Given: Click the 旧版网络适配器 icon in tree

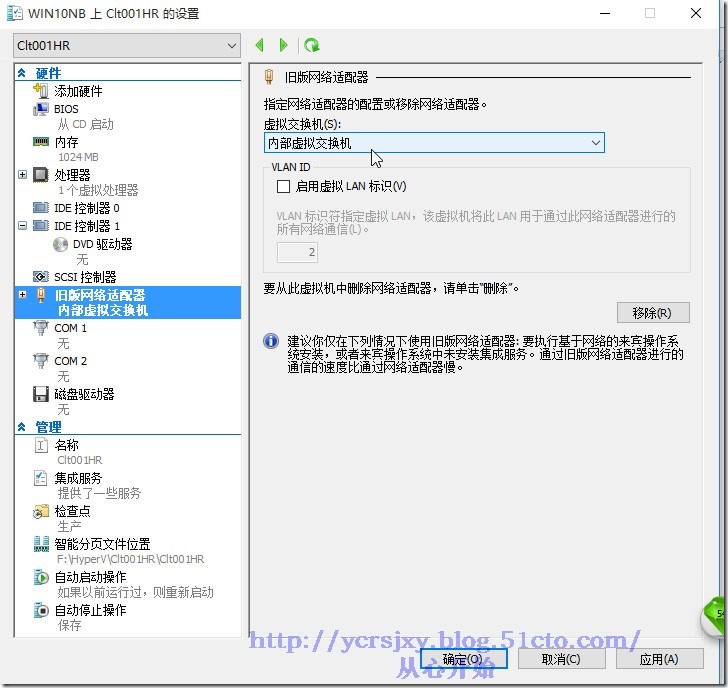Looking at the screenshot, I should (x=41, y=295).
